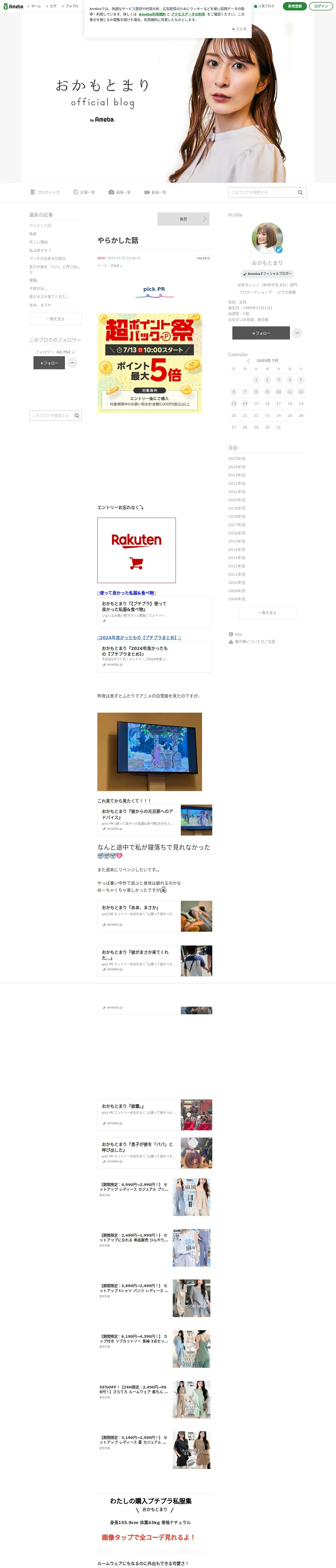Image resolution: width=336 pixels, height=1568 pixels.
Task: Open the 59%OFF ルームウェア product listing
Action: (155, 1399)
